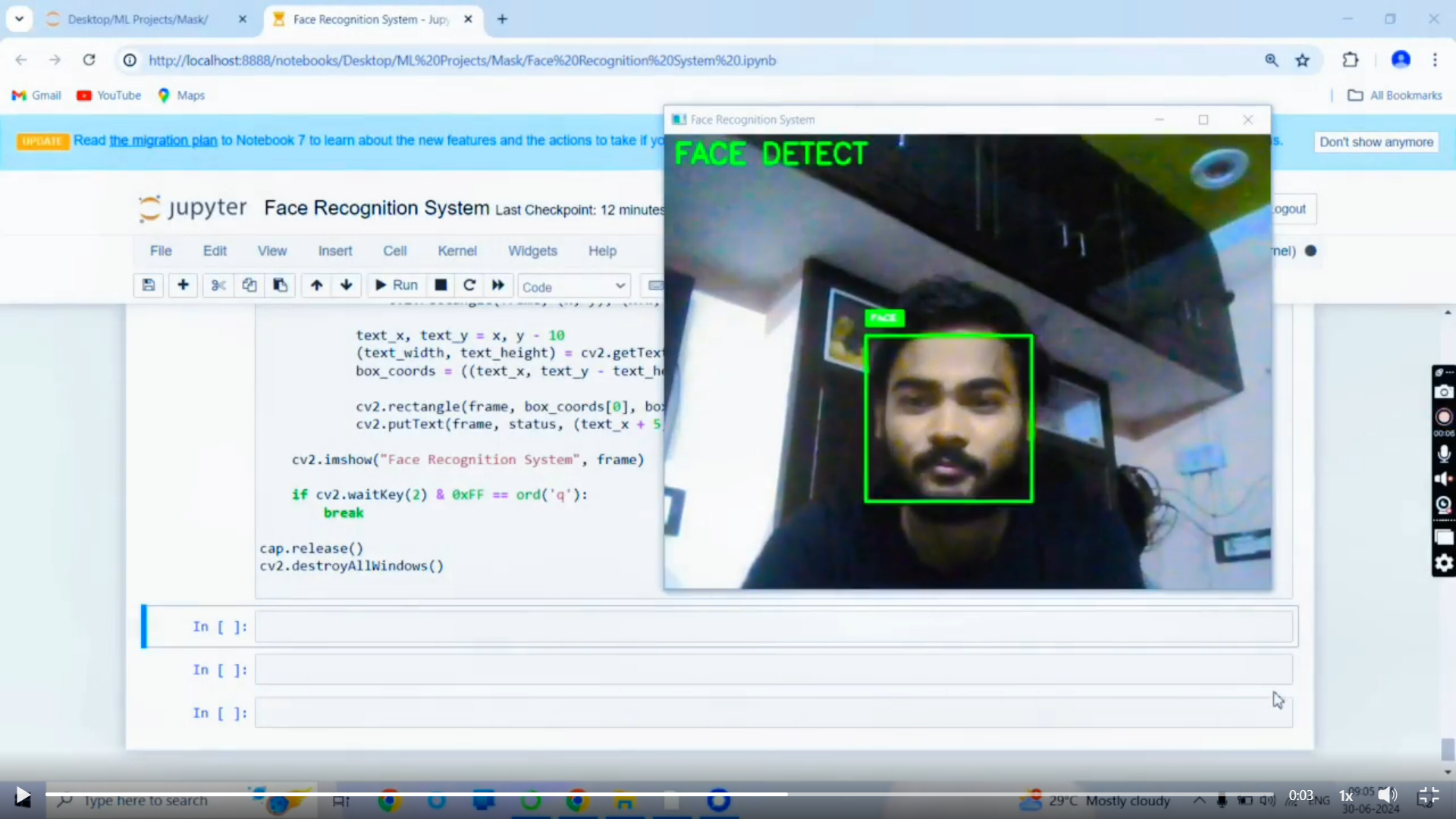Exit fullscreen video icon

tap(1429, 795)
